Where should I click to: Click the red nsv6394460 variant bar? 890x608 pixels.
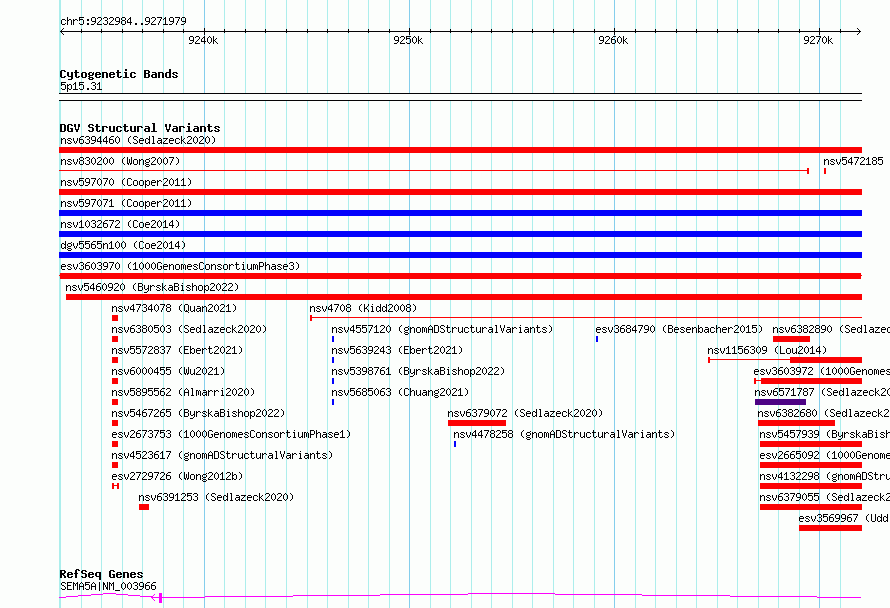pos(460,150)
